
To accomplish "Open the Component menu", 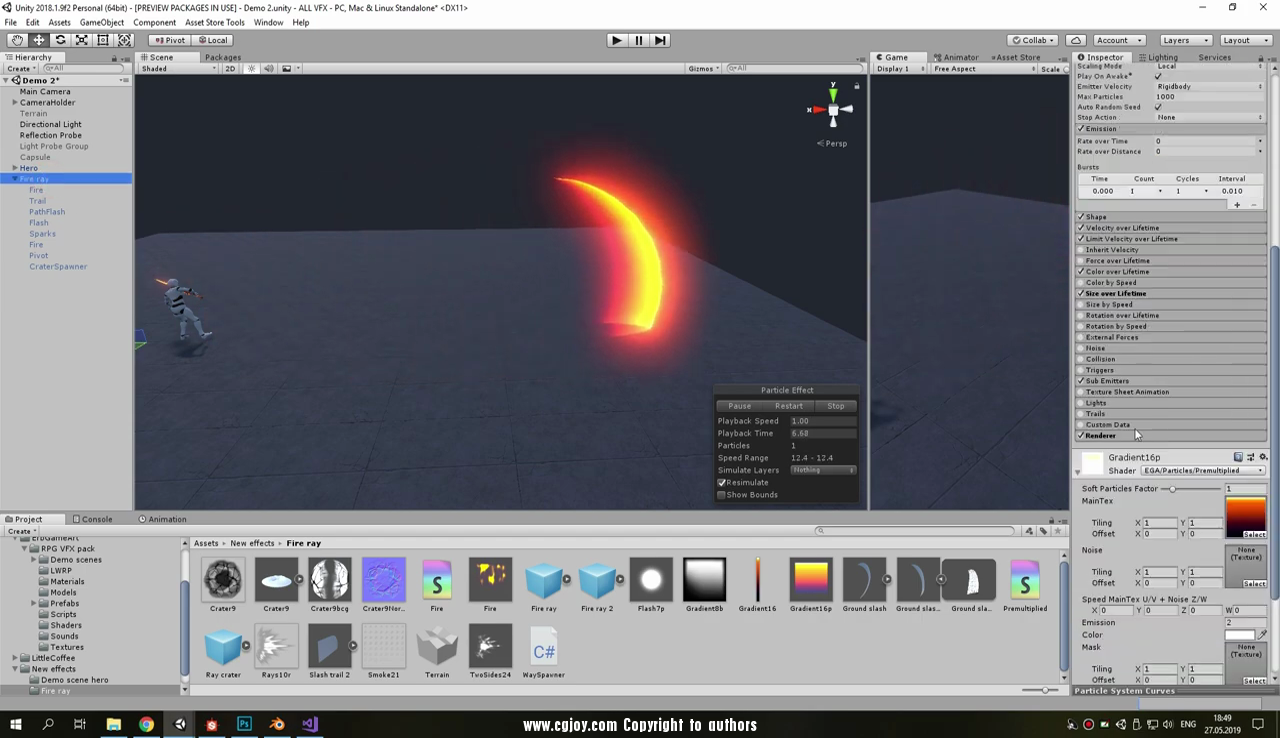I will [x=154, y=22].
